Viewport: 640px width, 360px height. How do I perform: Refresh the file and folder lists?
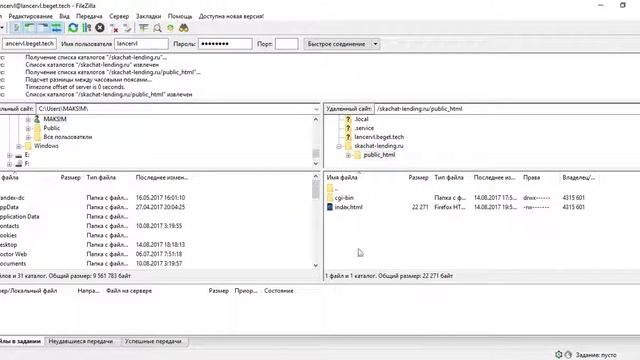[x=73, y=28]
